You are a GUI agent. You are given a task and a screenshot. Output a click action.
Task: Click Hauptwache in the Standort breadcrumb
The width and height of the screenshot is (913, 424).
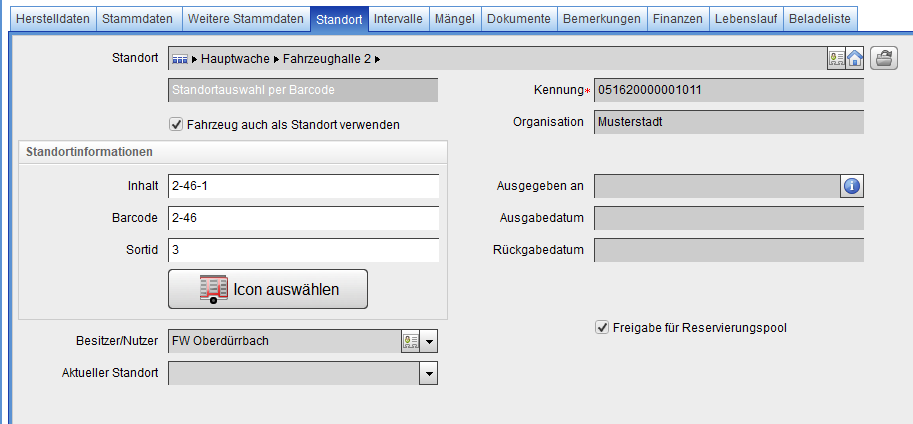click(x=228, y=60)
